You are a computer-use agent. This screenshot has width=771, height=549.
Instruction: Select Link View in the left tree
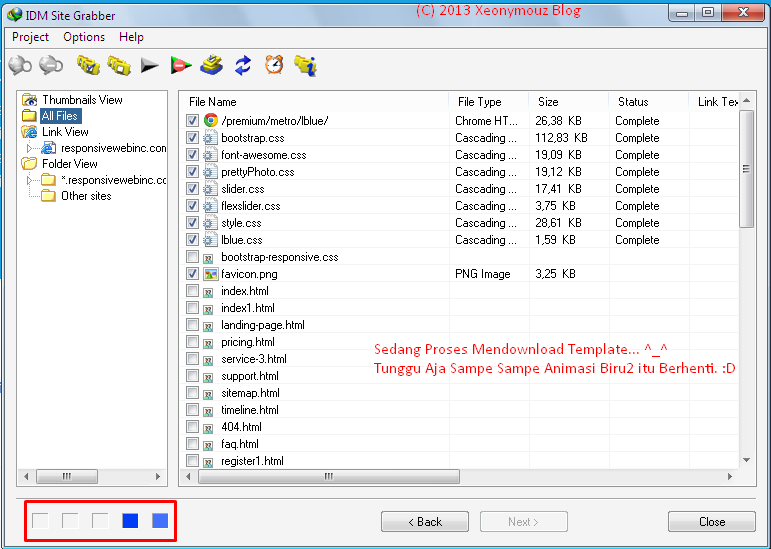[x=65, y=132]
